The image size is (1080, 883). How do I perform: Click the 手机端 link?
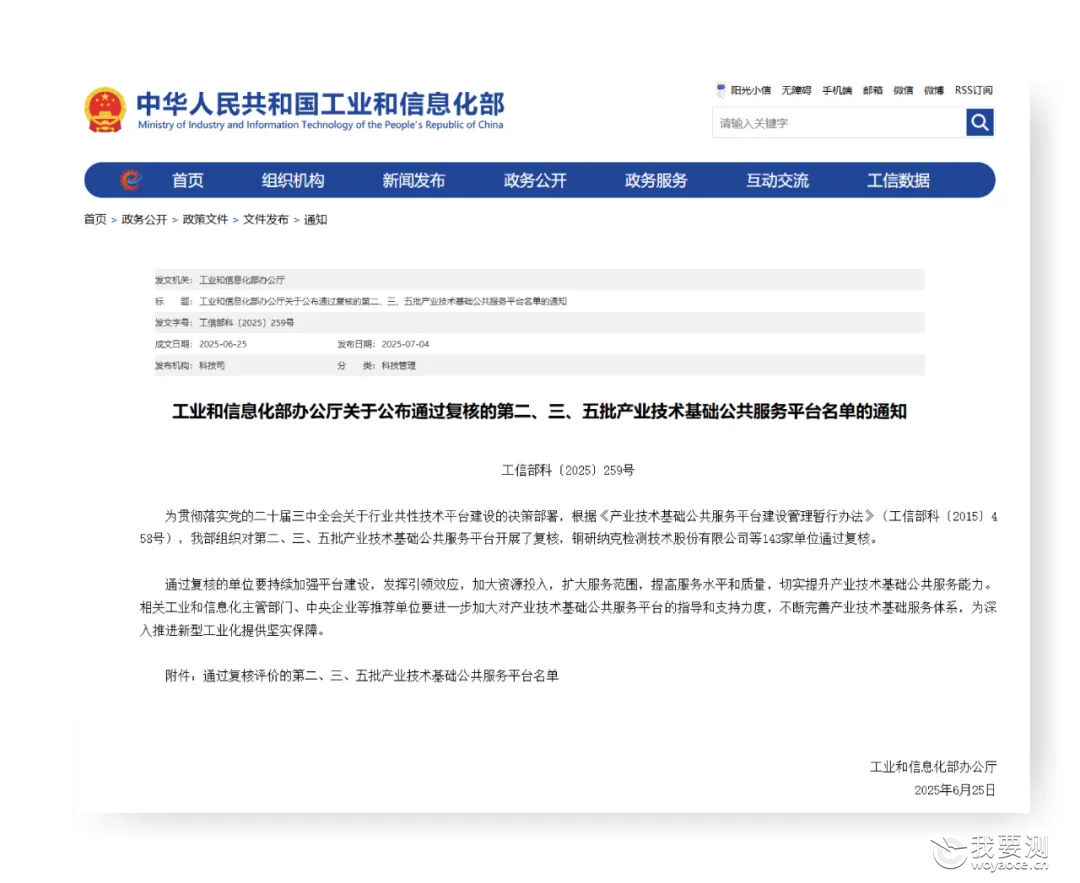(837, 90)
